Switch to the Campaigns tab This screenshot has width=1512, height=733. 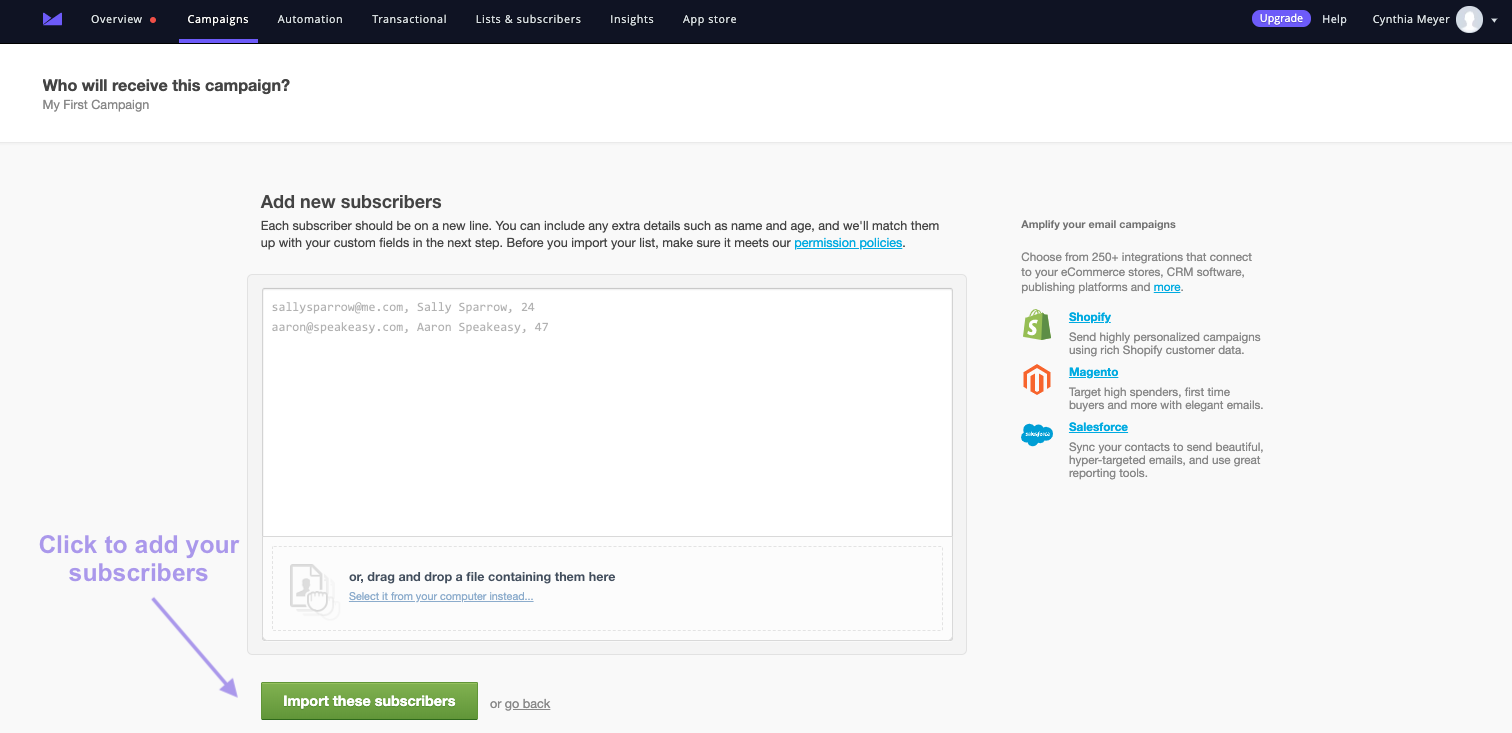(x=218, y=18)
